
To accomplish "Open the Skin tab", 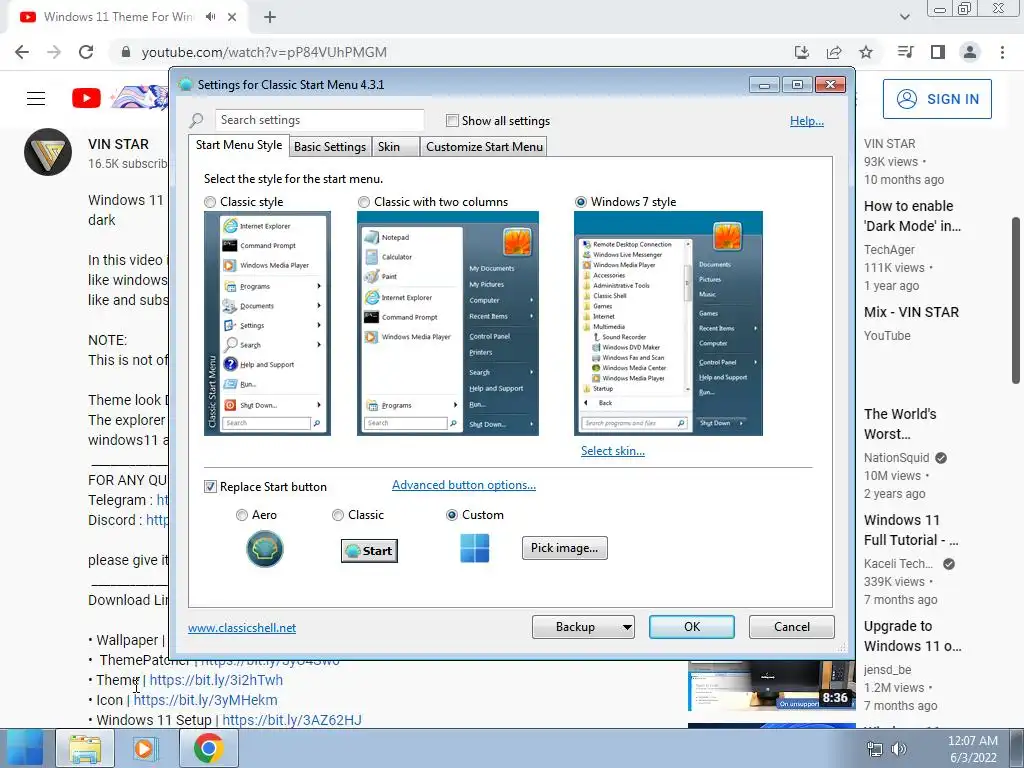I will coord(395,147).
